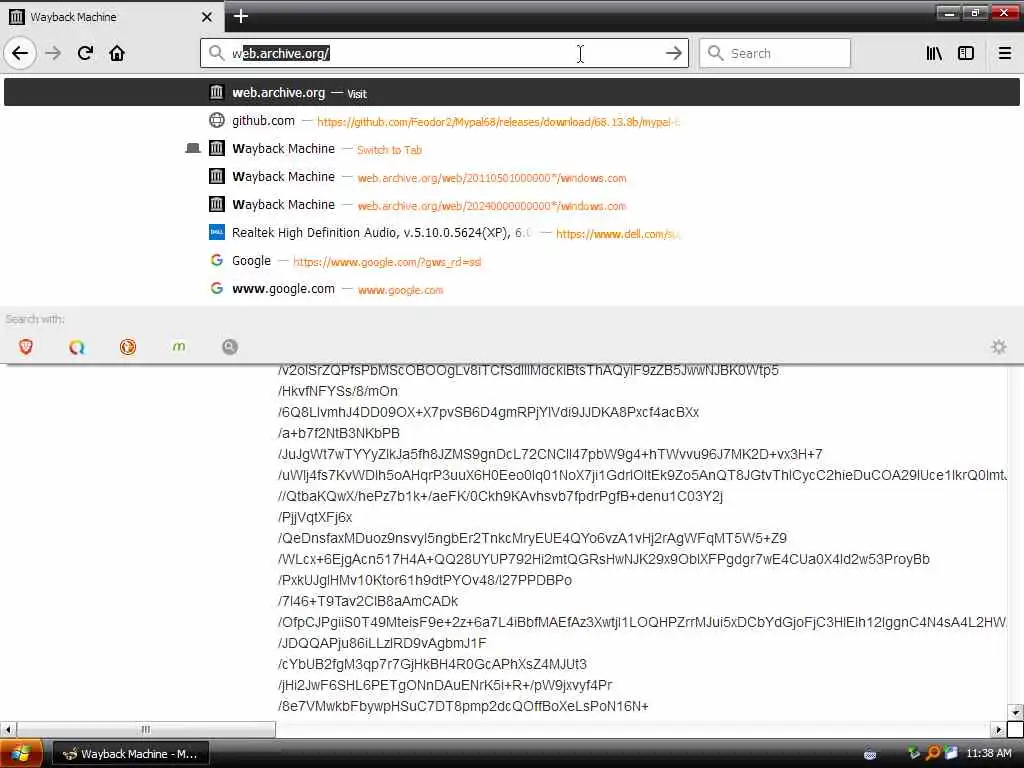Click the green safely remove hardware tray icon
This screenshot has height=768, width=1024.
914,754
